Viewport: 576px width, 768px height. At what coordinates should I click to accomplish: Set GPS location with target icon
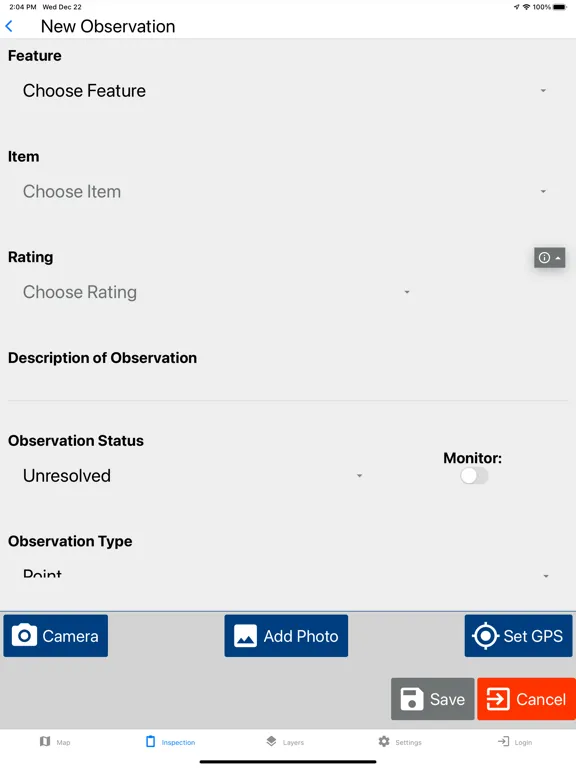518,636
